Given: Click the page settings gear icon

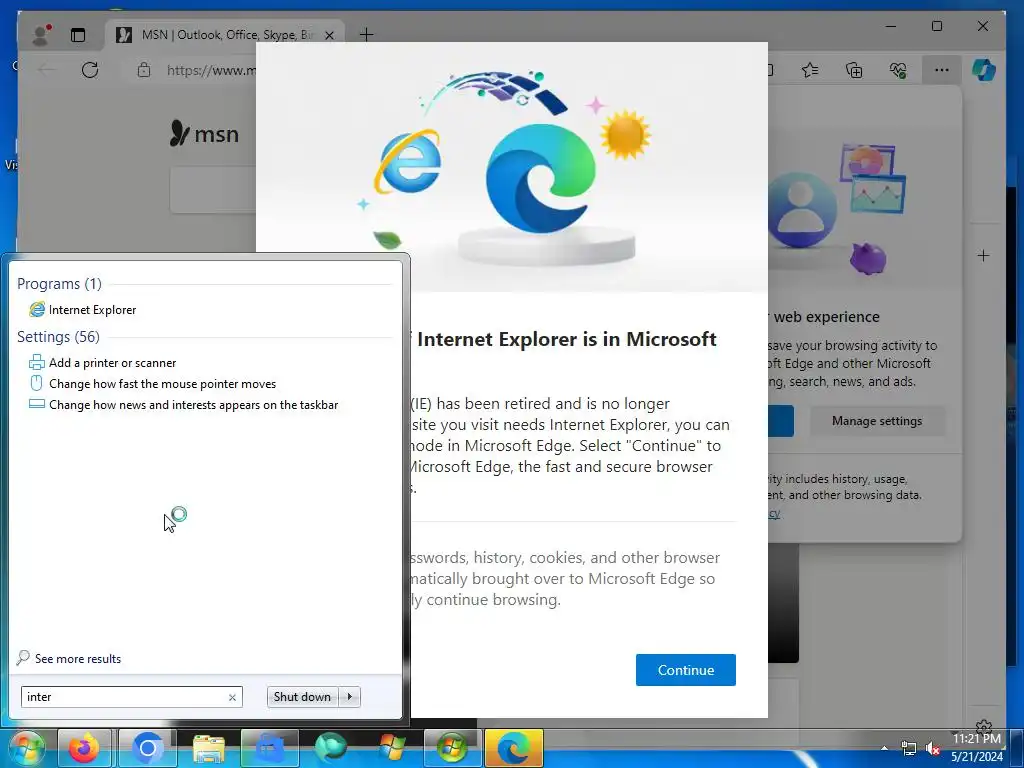Looking at the screenshot, I should (984, 727).
